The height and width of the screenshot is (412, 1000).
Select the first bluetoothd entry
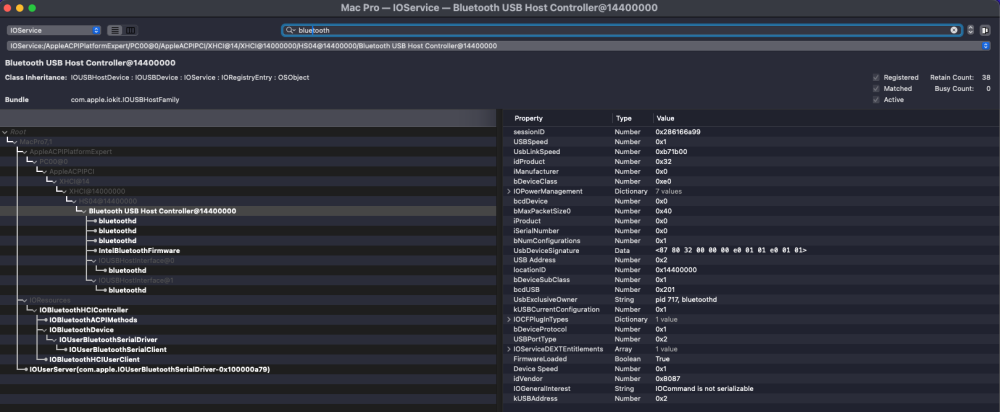pyautogui.click(x=117, y=221)
